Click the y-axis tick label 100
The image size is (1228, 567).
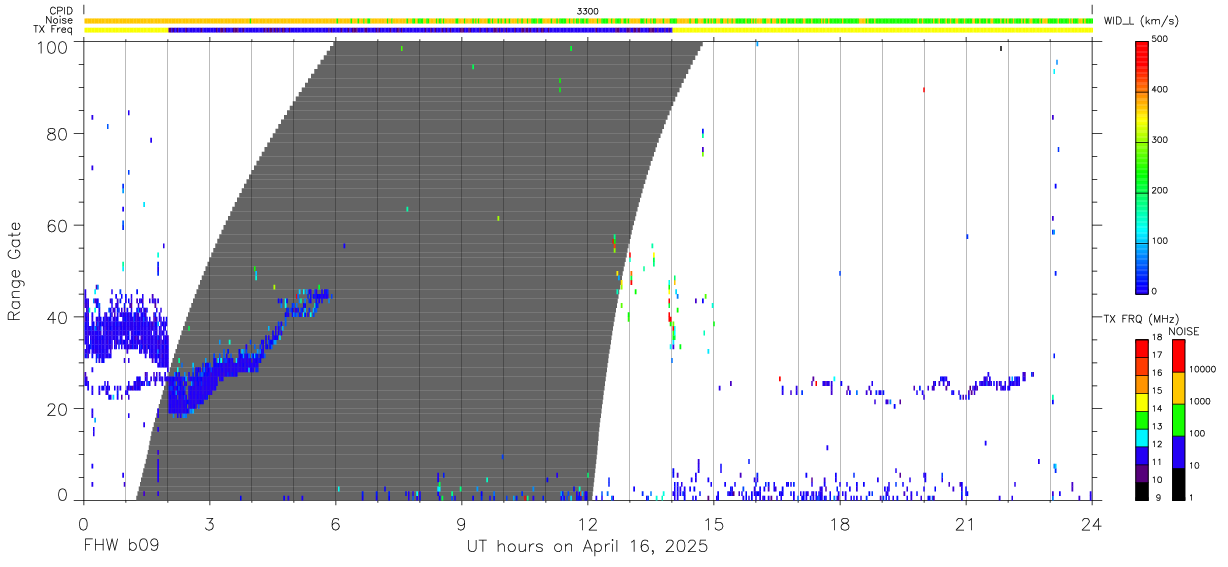pyautogui.click(x=52, y=46)
